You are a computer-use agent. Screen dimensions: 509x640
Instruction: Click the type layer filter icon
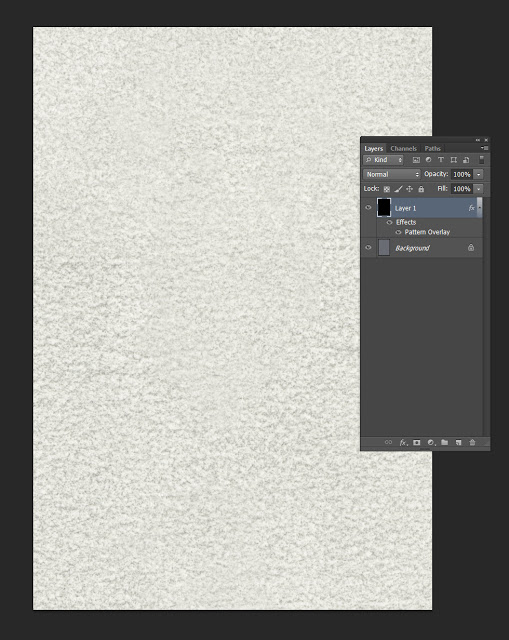441,160
